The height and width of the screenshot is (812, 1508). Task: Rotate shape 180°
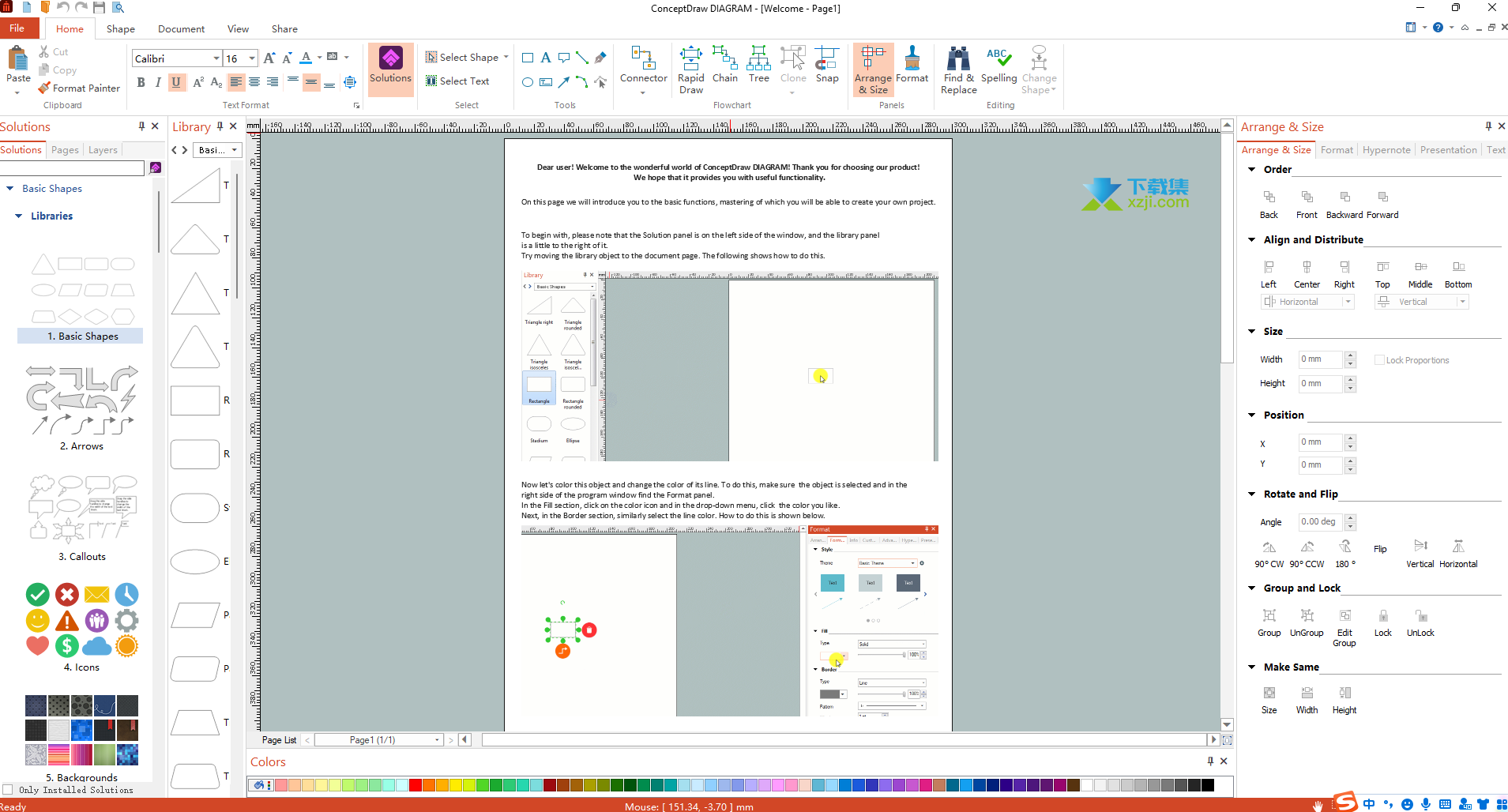tap(1344, 554)
